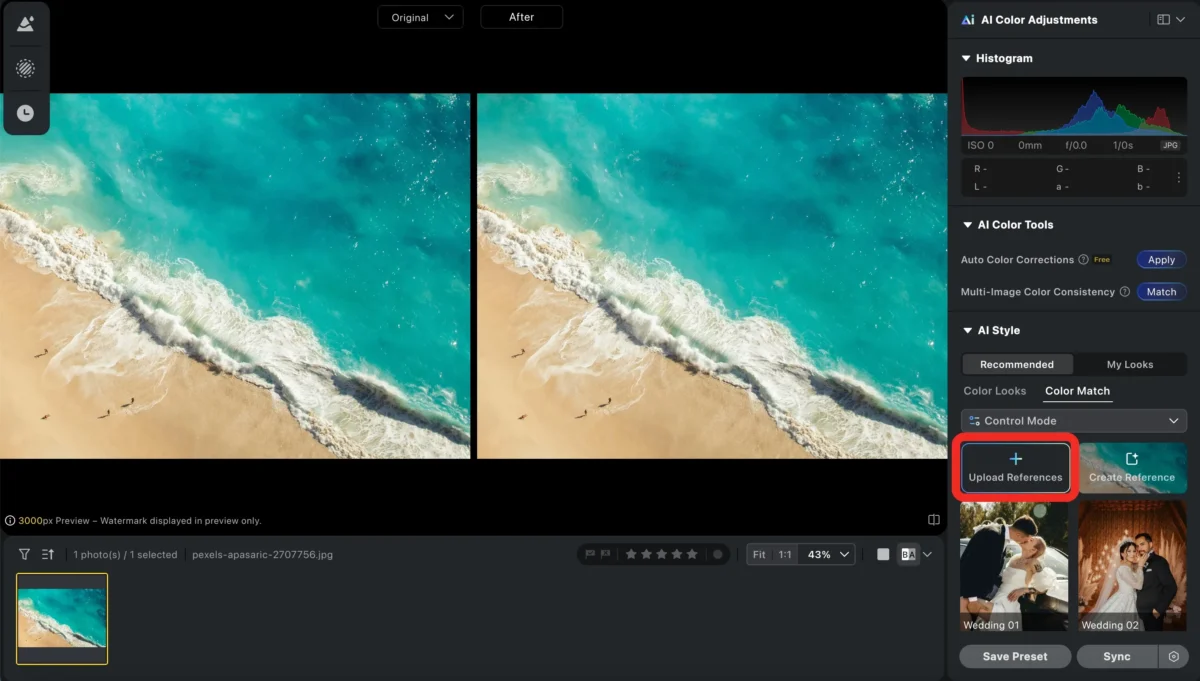This screenshot has width=1200, height=681.
Task: Click the After view label
Action: (522, 17)
